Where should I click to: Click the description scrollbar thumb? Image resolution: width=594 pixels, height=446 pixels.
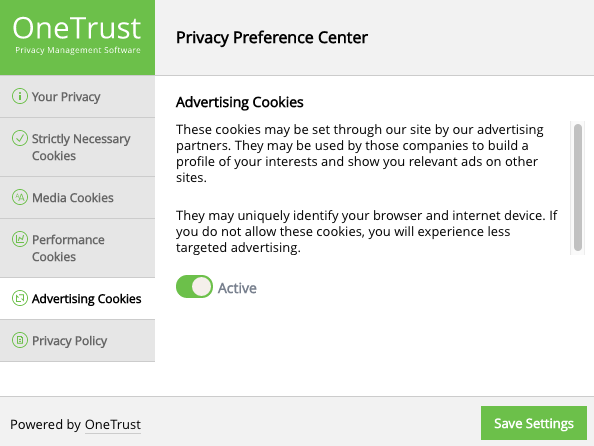(578, 187)
